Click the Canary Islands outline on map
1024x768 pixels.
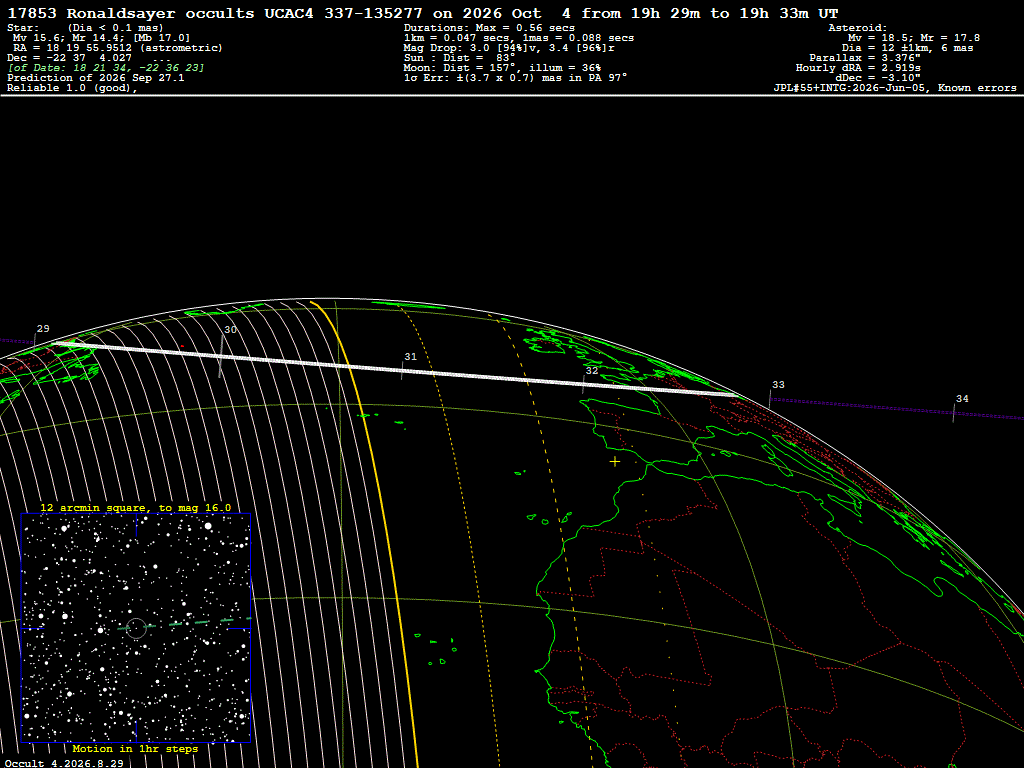click(550, 519)
